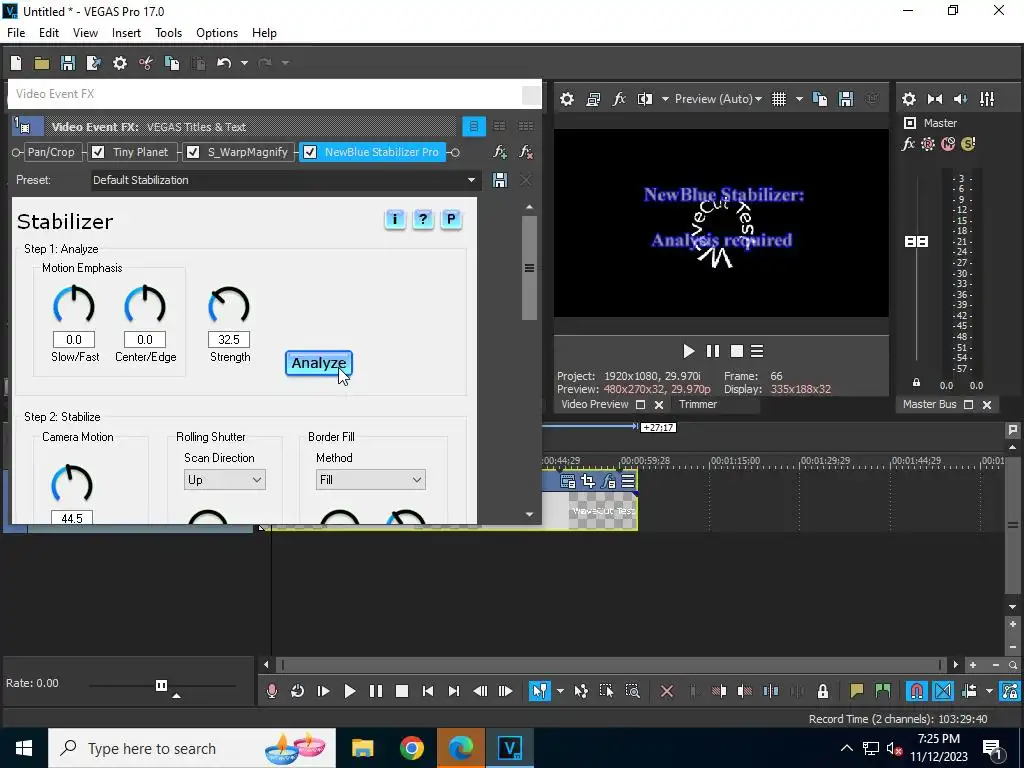The width and height of the screenshot is (1024, 768).
Task: Open the Preview (Auto) quality dropdown
Action: click(718, 99)
